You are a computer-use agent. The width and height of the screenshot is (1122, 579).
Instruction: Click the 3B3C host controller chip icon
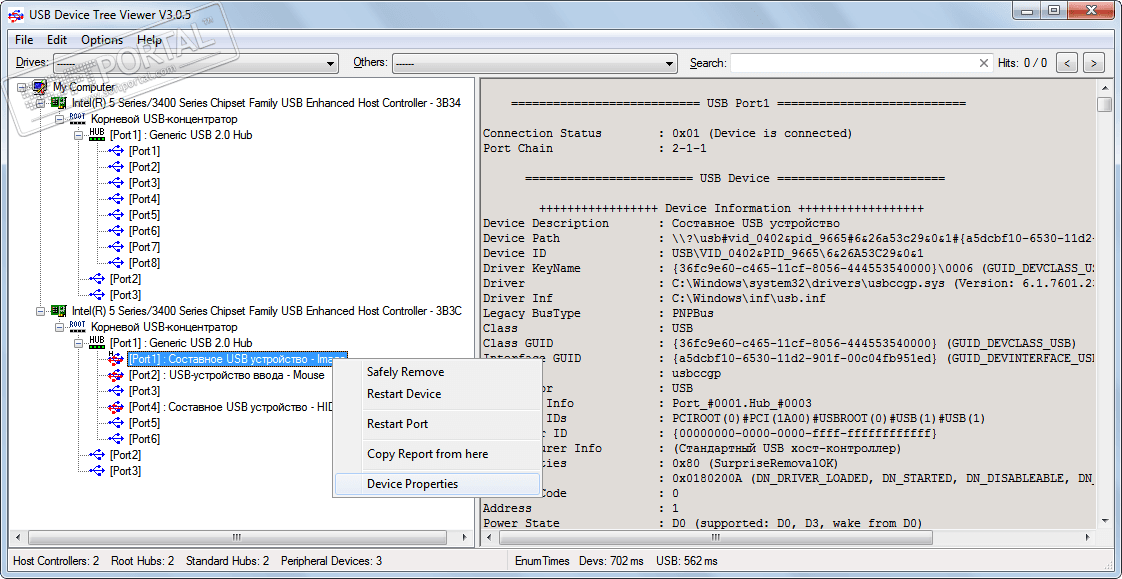pyautogui.click(x=59, y=311)
